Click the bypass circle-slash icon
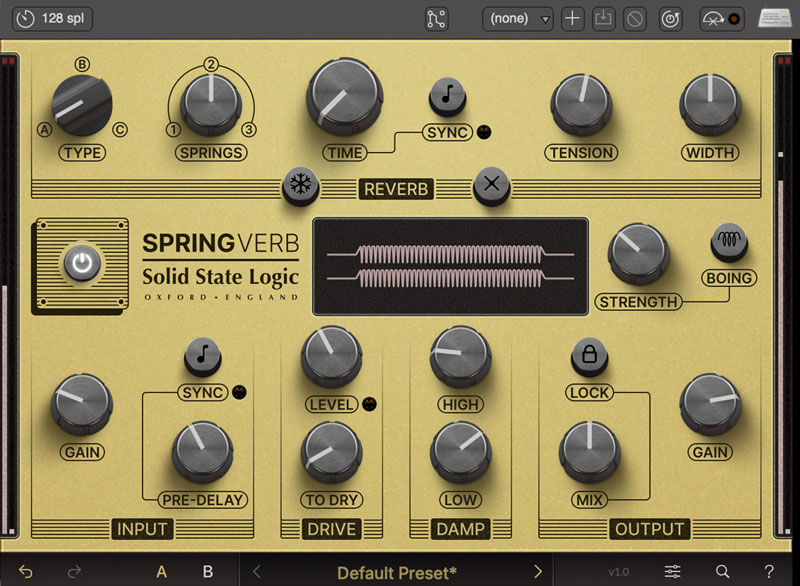Viewport: 800px width, 586px height. tap(635, 19)
